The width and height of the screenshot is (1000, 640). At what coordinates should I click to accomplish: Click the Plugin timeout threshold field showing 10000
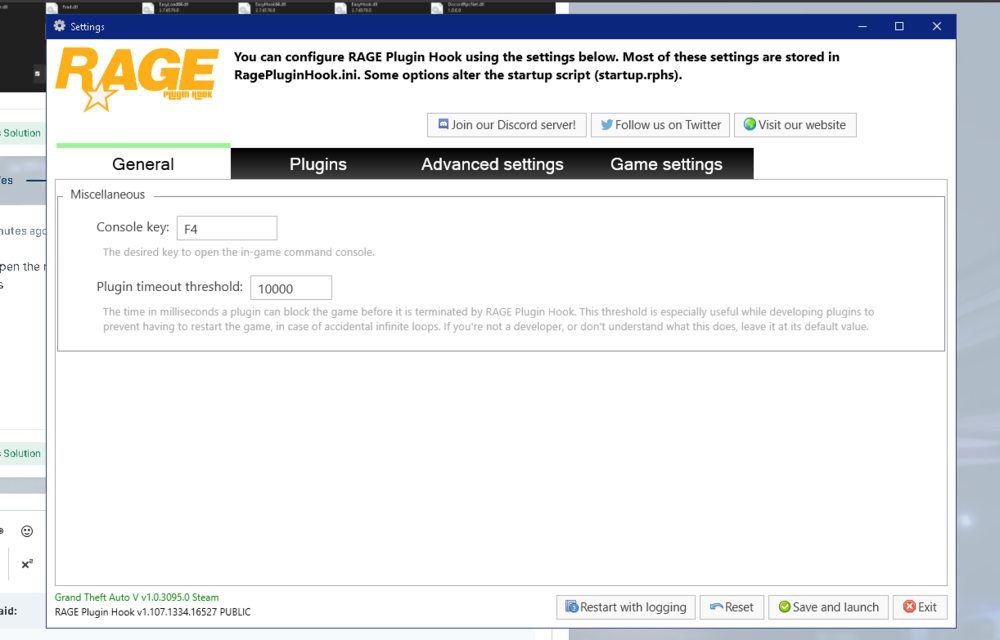tap(291, 287)
